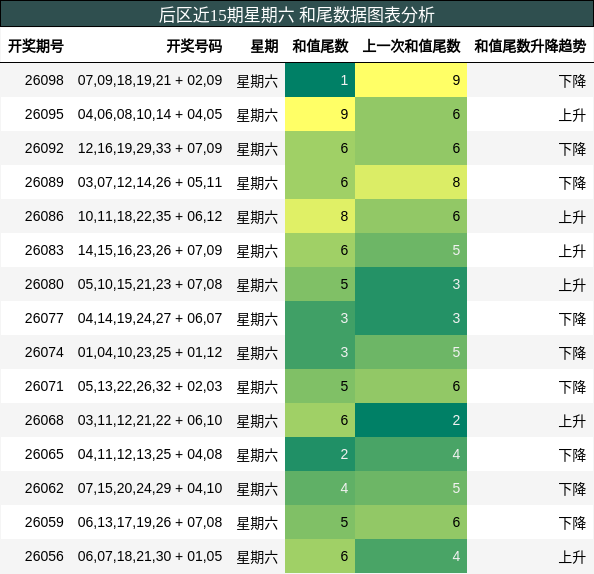594x574 pixels.
Task: Click 上一次和值尾数 cell 3 in row 26080
Action: point(411,284)
